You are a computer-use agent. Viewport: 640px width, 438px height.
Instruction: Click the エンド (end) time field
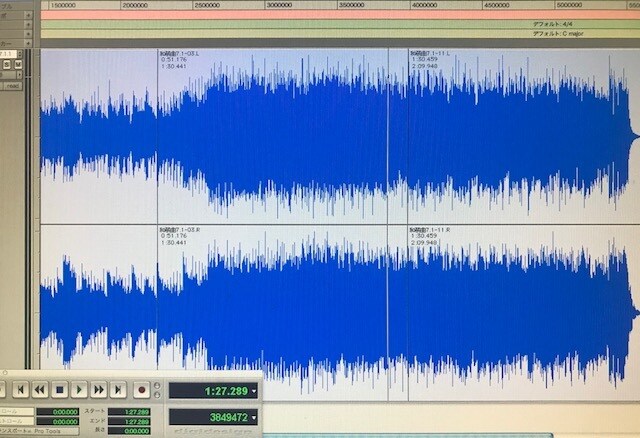click(x=129, y=421)
